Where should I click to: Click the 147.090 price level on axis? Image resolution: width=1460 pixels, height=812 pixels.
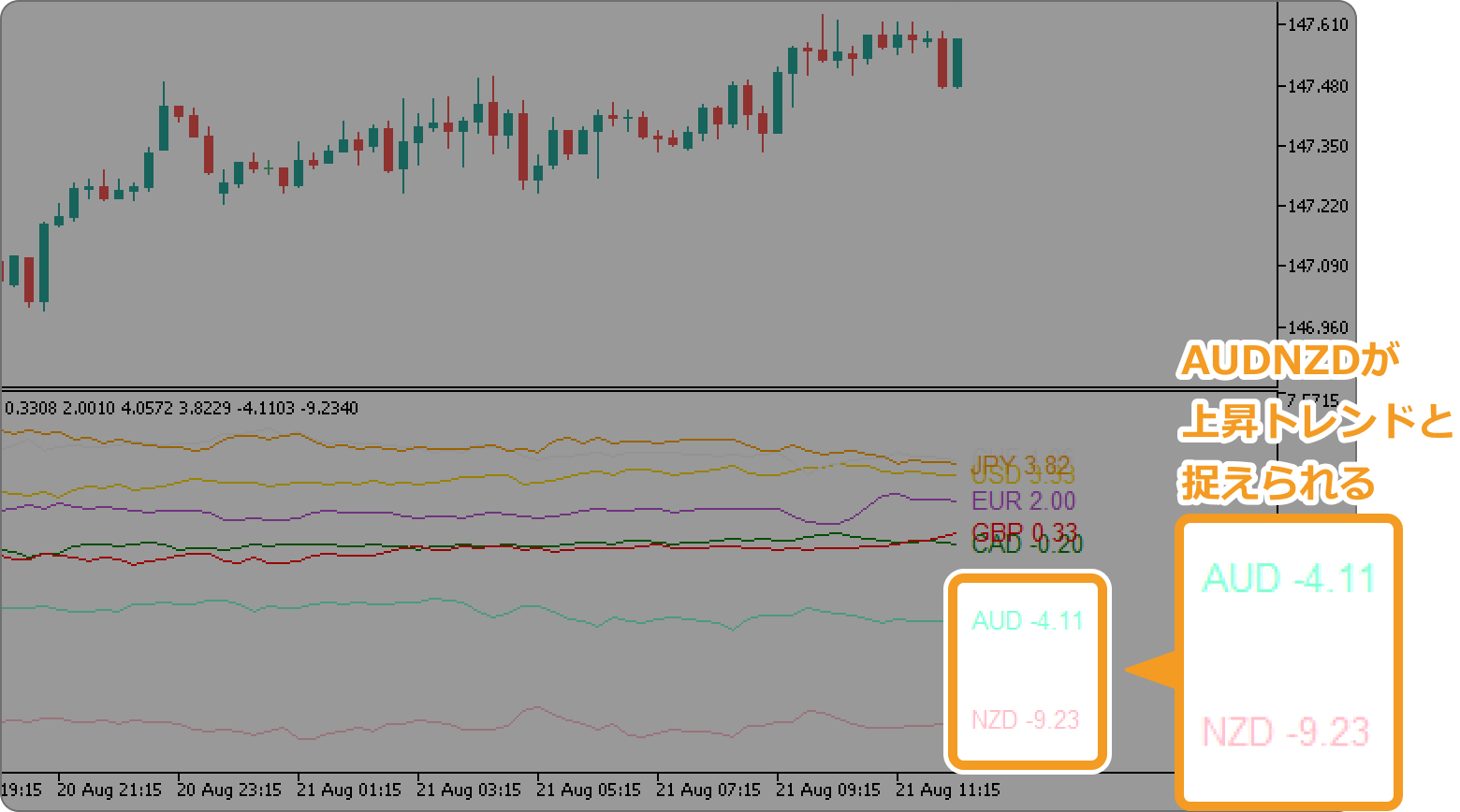point(1318,268)
